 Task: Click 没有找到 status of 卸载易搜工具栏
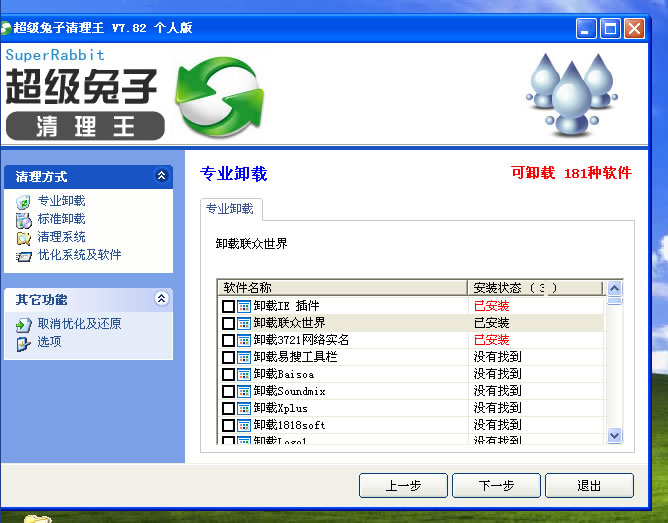pos(498,357)
